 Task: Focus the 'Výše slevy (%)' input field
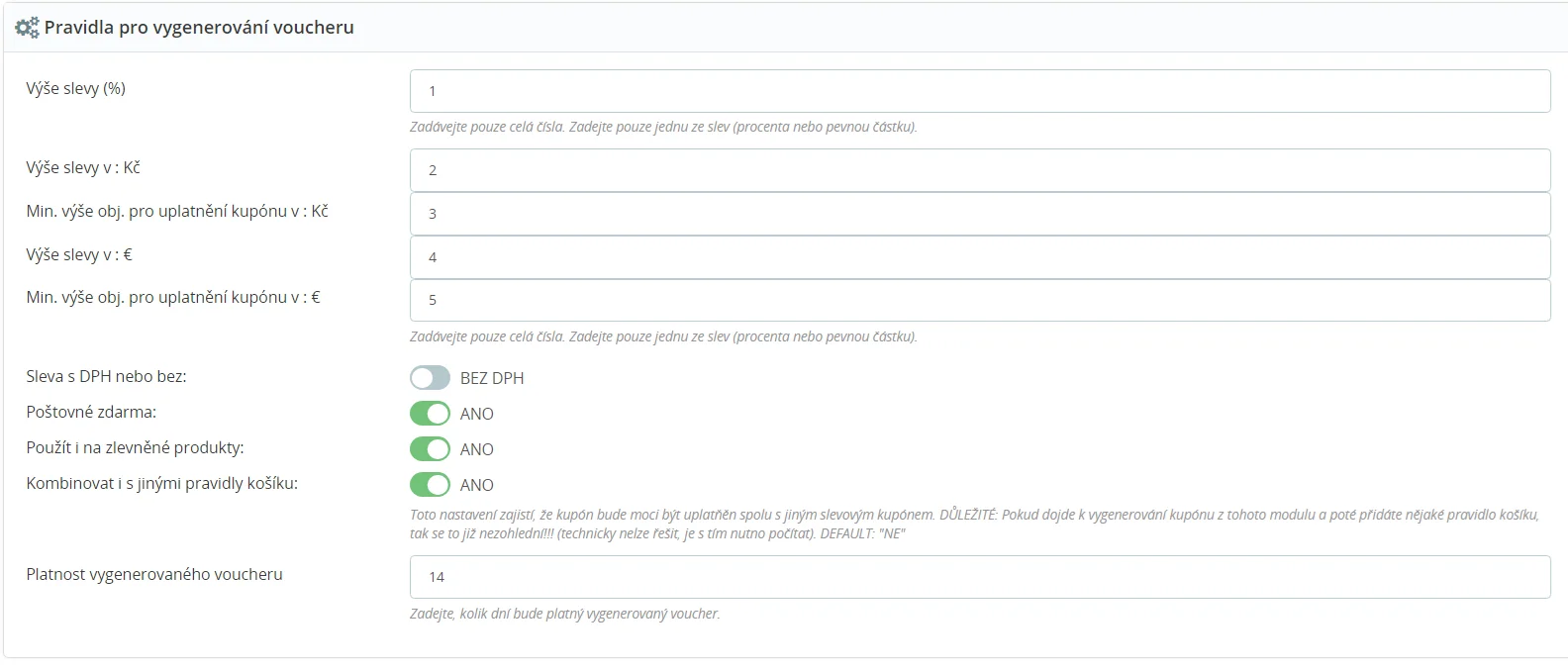pos(979,91)
